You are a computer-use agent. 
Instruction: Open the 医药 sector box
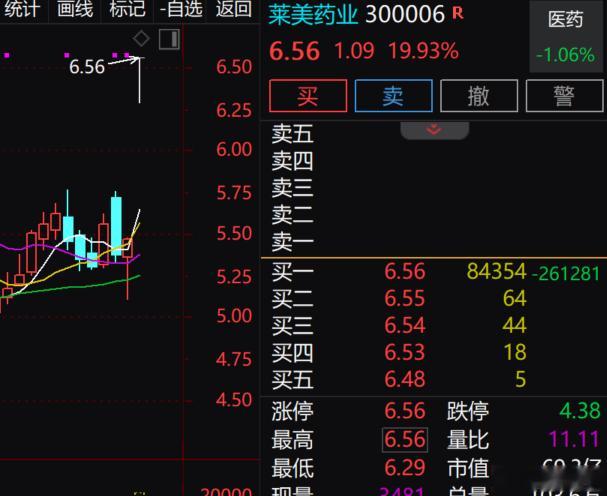pyautogui.click(x=566, y=38)
